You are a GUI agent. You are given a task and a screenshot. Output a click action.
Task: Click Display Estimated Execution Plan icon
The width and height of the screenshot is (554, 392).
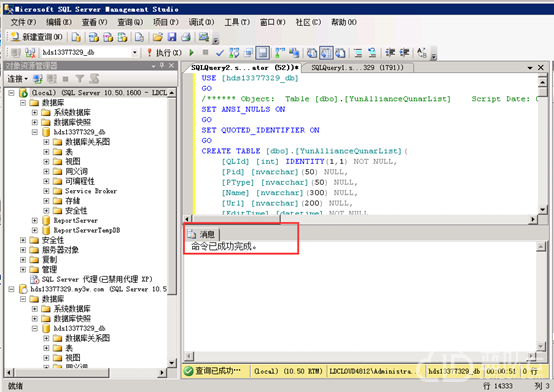[234, 53]
